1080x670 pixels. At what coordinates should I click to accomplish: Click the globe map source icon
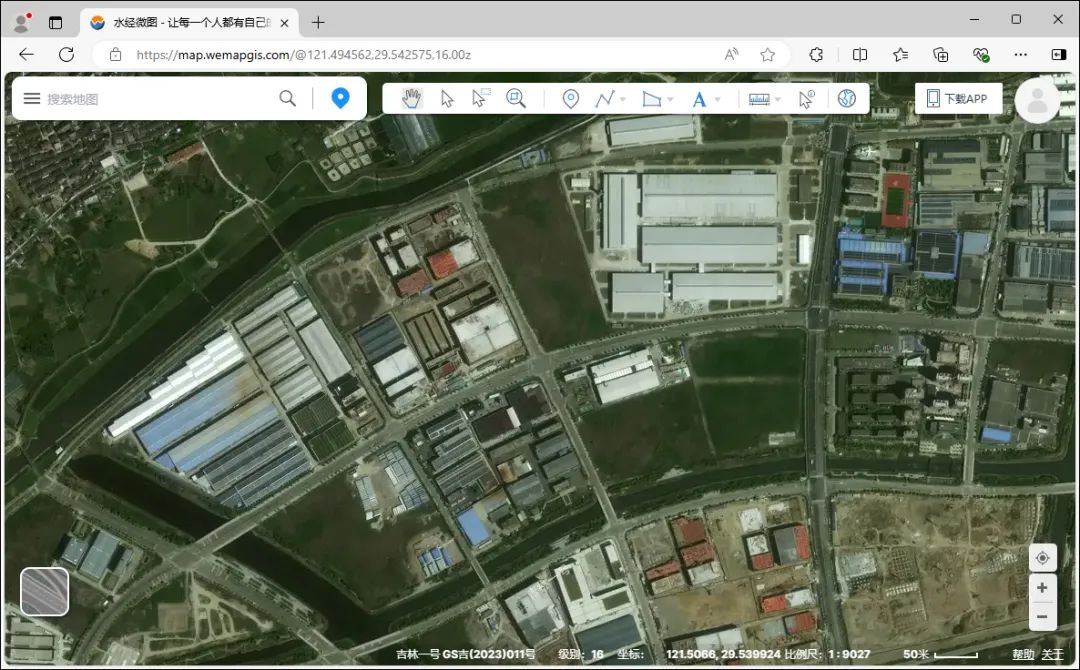click(847, 98)
